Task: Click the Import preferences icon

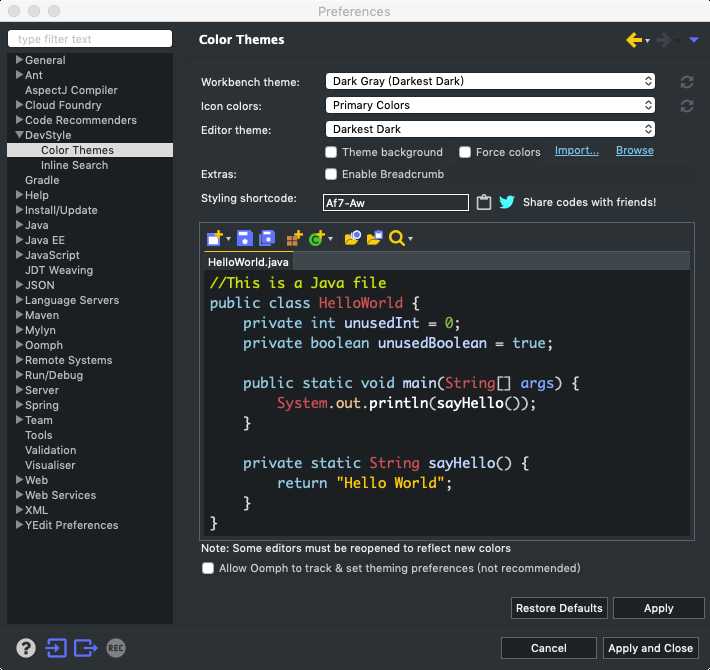Action: (x=56, y=648)
